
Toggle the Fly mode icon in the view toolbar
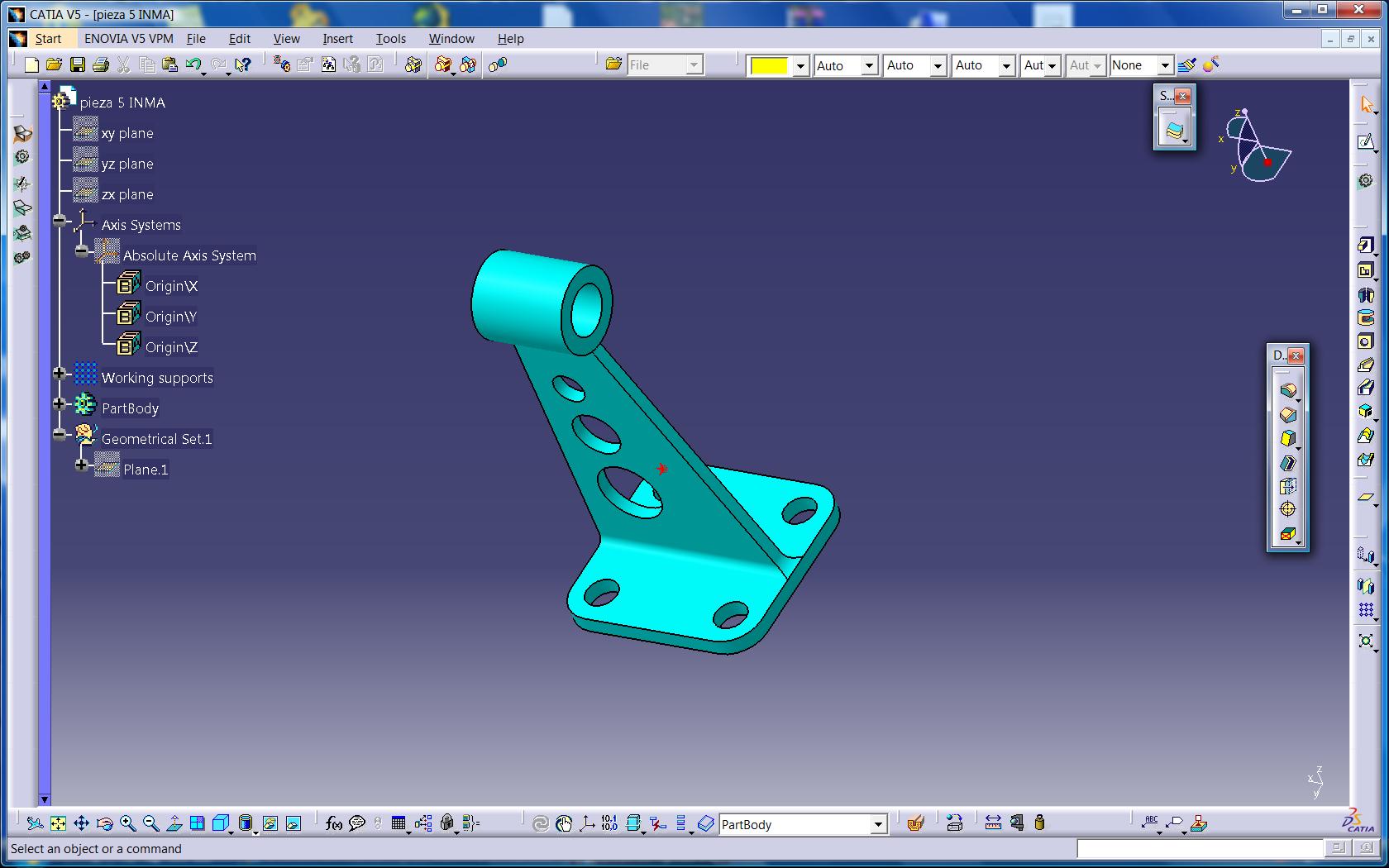35,823
